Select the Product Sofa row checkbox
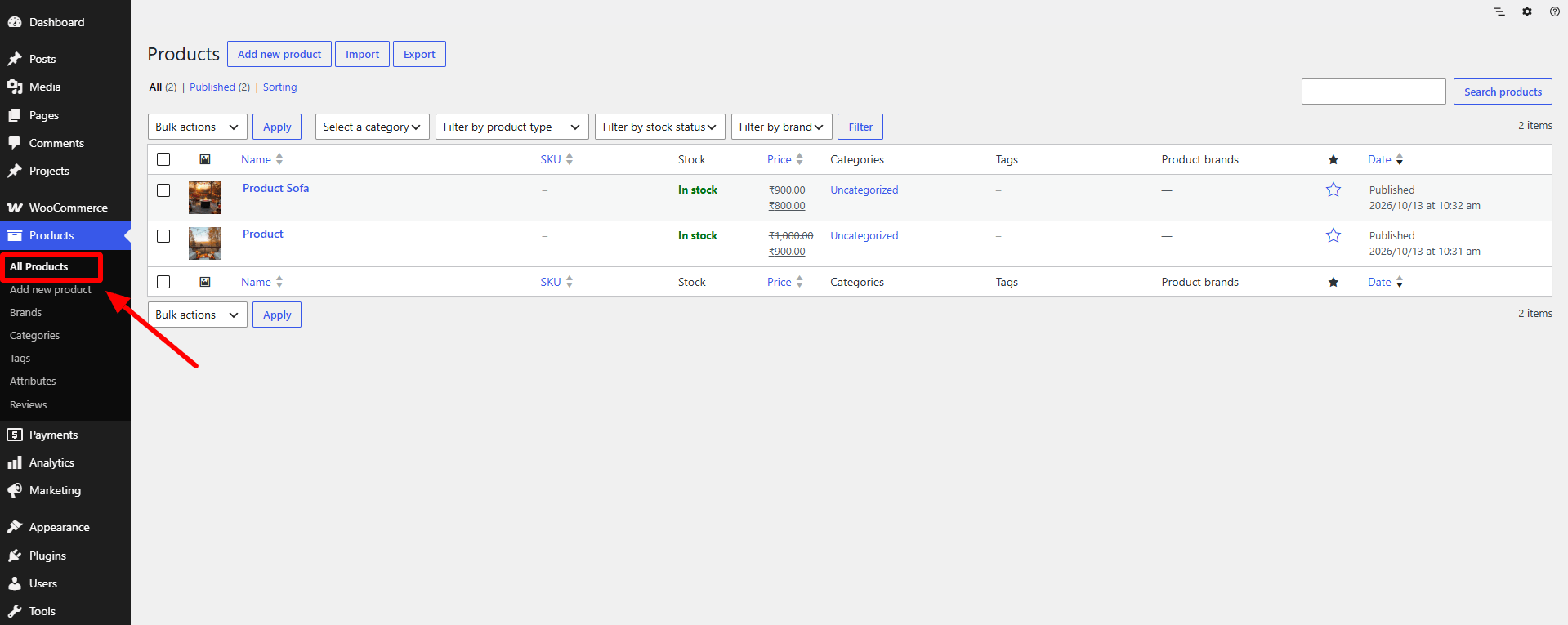Image resolution: width=1568 pixels, height=625 pixels. click(x=163, y=190)
